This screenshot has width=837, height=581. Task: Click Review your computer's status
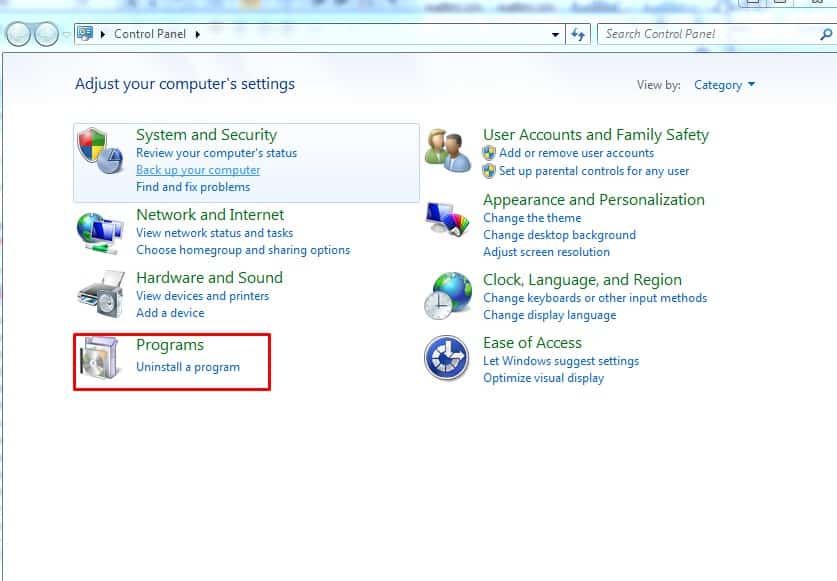coord(216,153)
